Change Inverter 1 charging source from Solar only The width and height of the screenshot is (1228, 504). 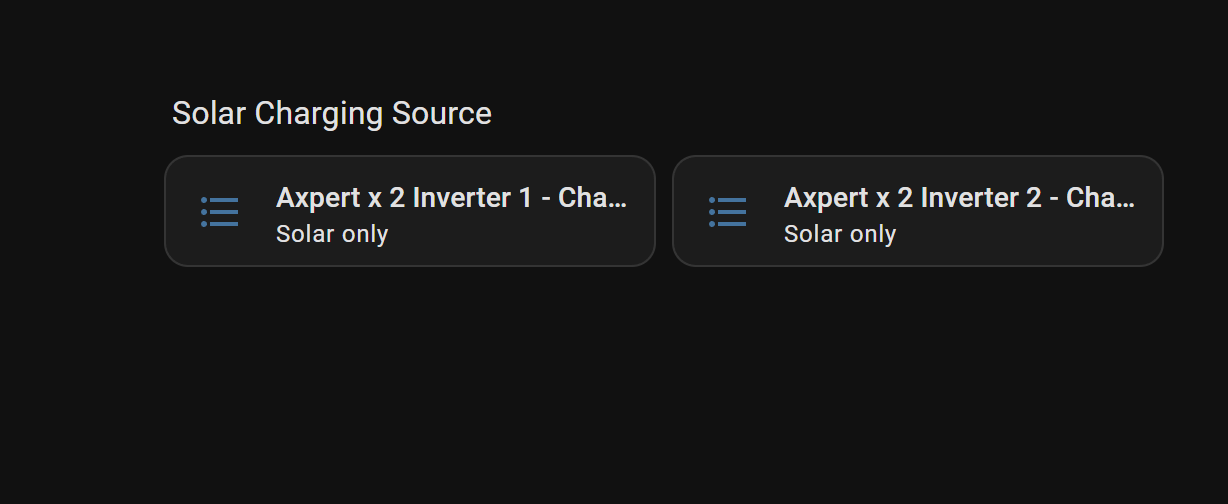click(x=332, y=234)
